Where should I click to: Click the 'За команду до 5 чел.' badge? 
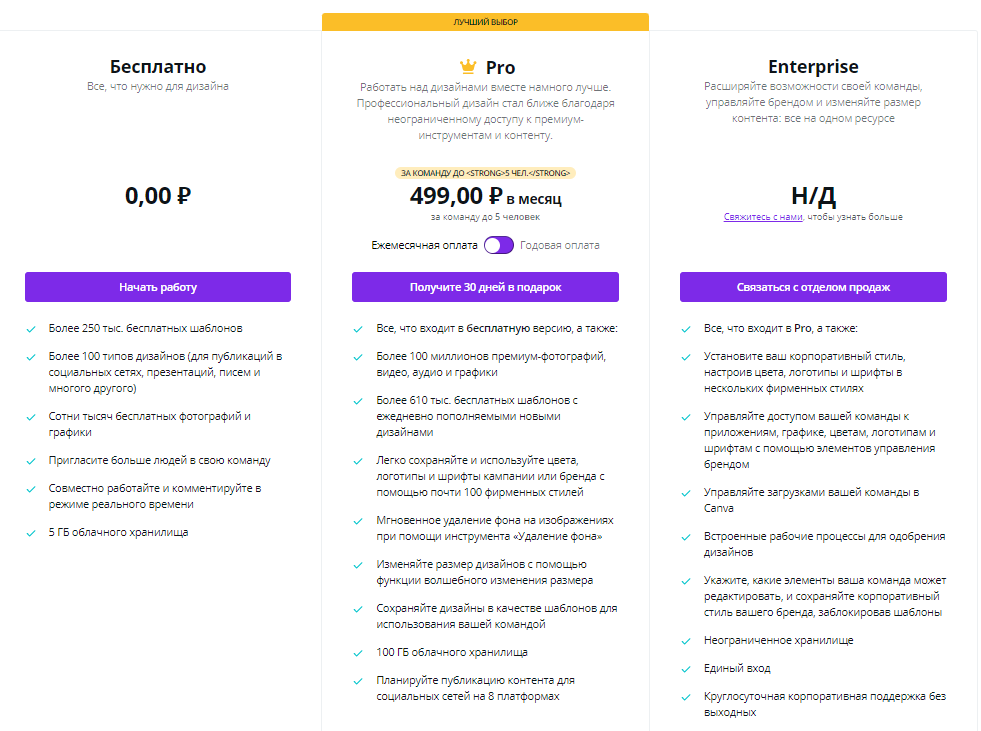(485, 173)
